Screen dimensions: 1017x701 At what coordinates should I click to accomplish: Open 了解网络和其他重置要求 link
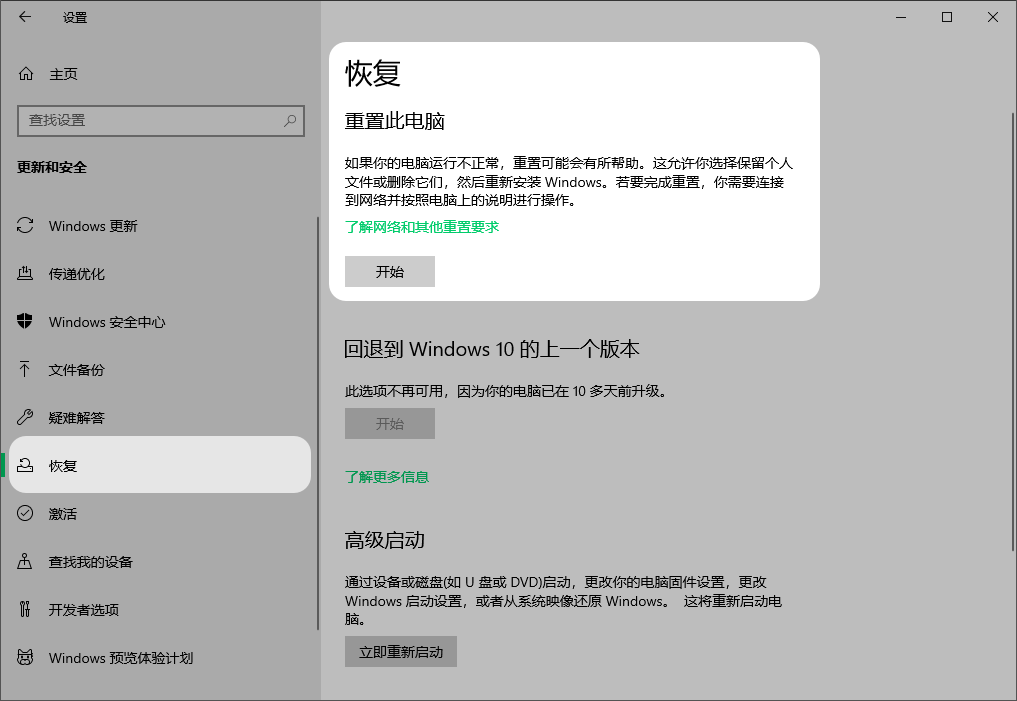point(422,227)
